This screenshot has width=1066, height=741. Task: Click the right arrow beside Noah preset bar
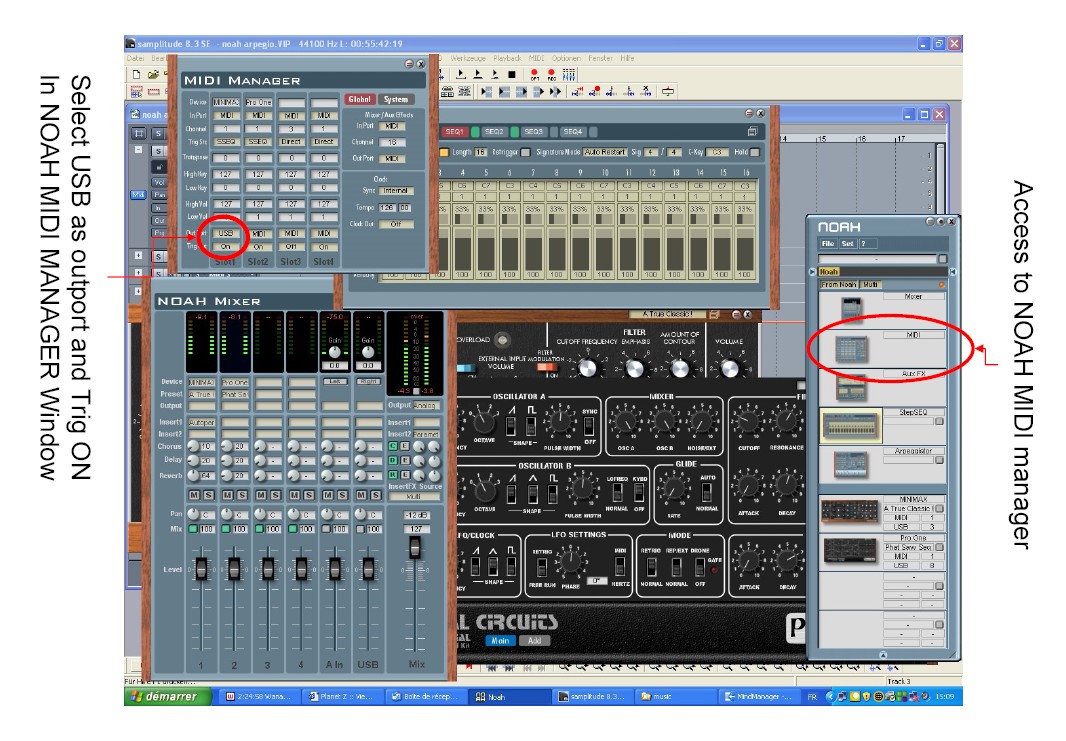pos(952,272)
